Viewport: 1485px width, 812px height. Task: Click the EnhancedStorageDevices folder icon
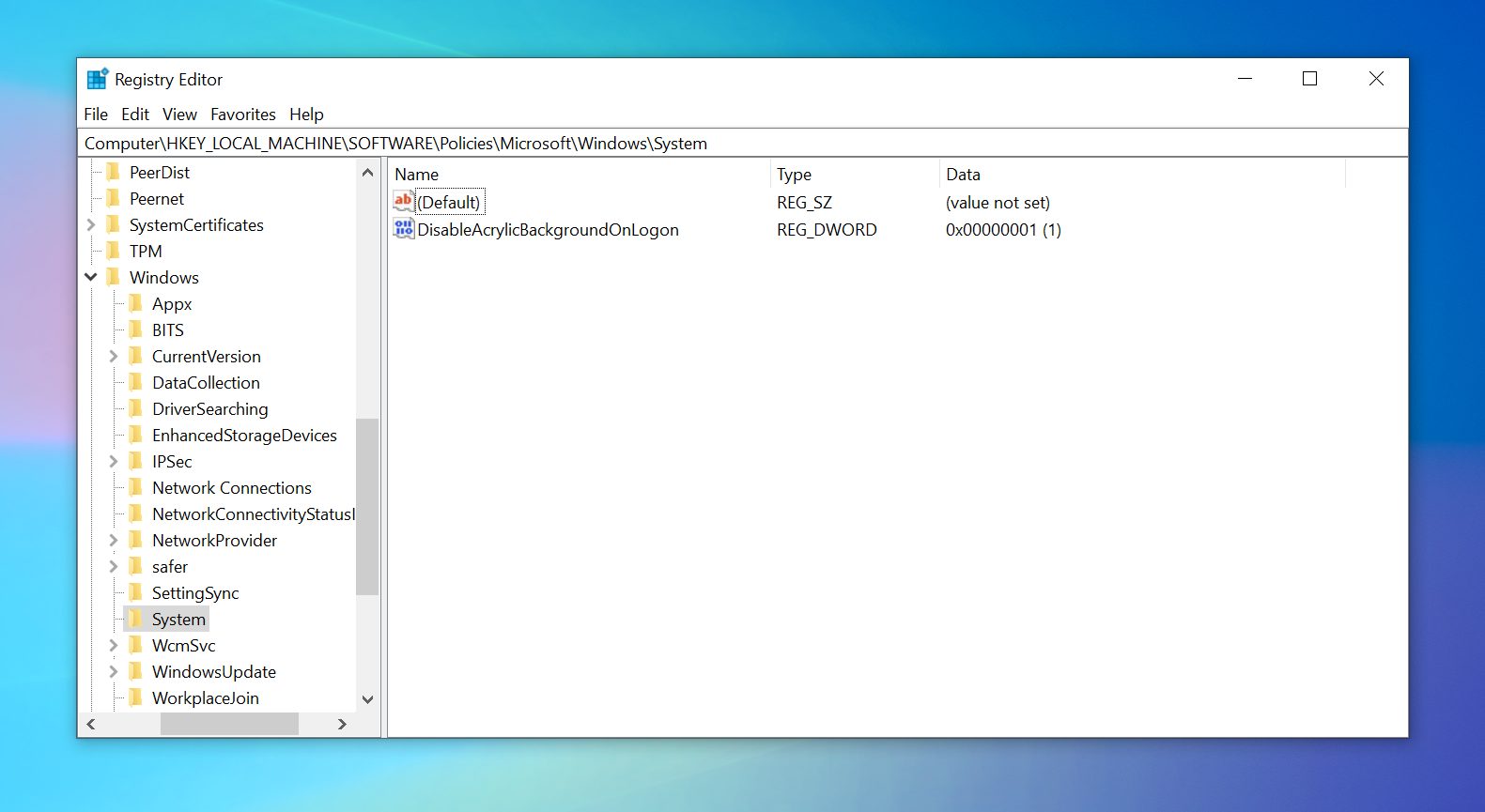click(x=136, y=435)
